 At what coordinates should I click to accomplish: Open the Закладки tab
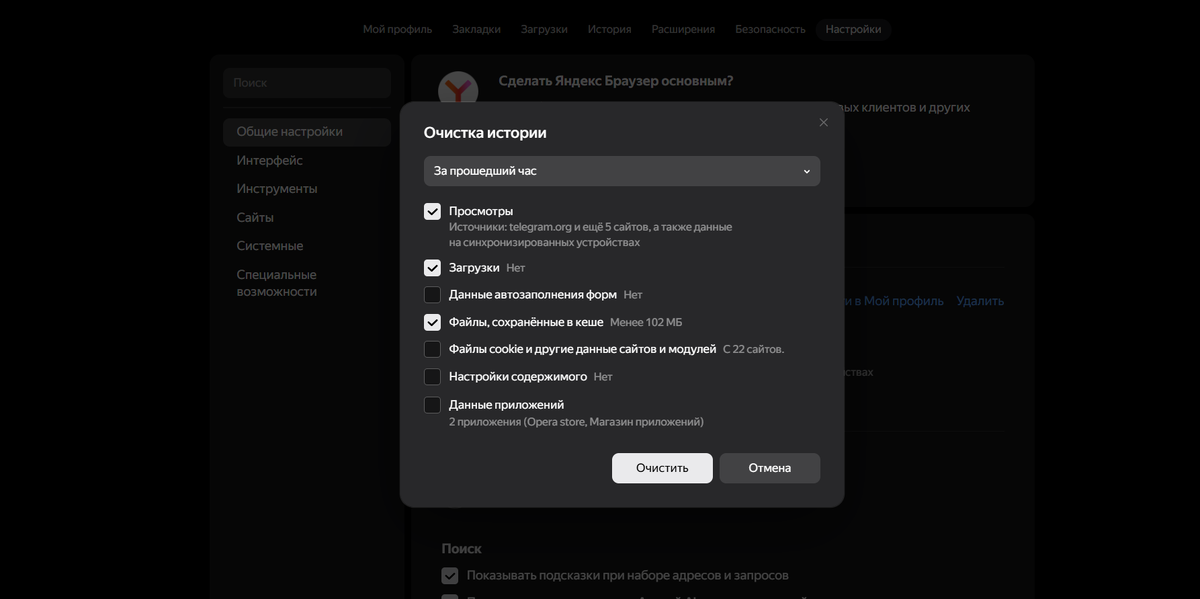(x=476, y=29)
